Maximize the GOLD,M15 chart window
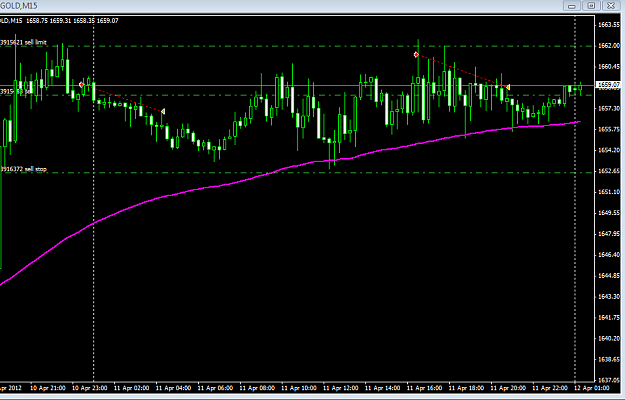The image size is (625, 400). point(591,6)
